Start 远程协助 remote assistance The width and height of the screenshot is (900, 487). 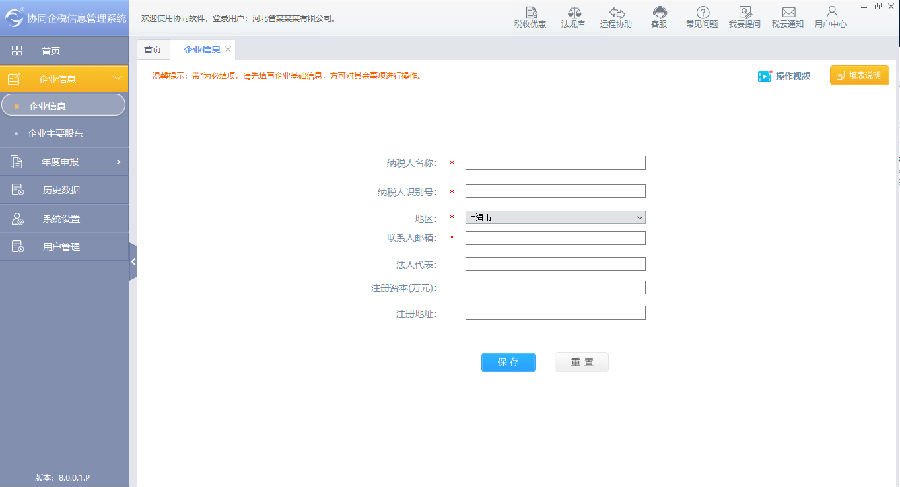[616, 17]
